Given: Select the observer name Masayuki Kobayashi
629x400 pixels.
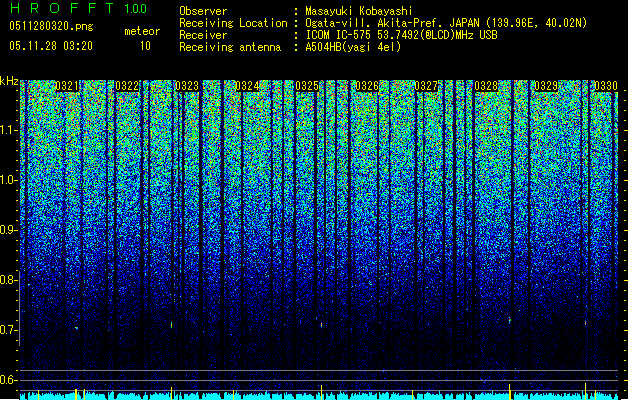Looking at the screenshot, I should click(x=359, y=11).
